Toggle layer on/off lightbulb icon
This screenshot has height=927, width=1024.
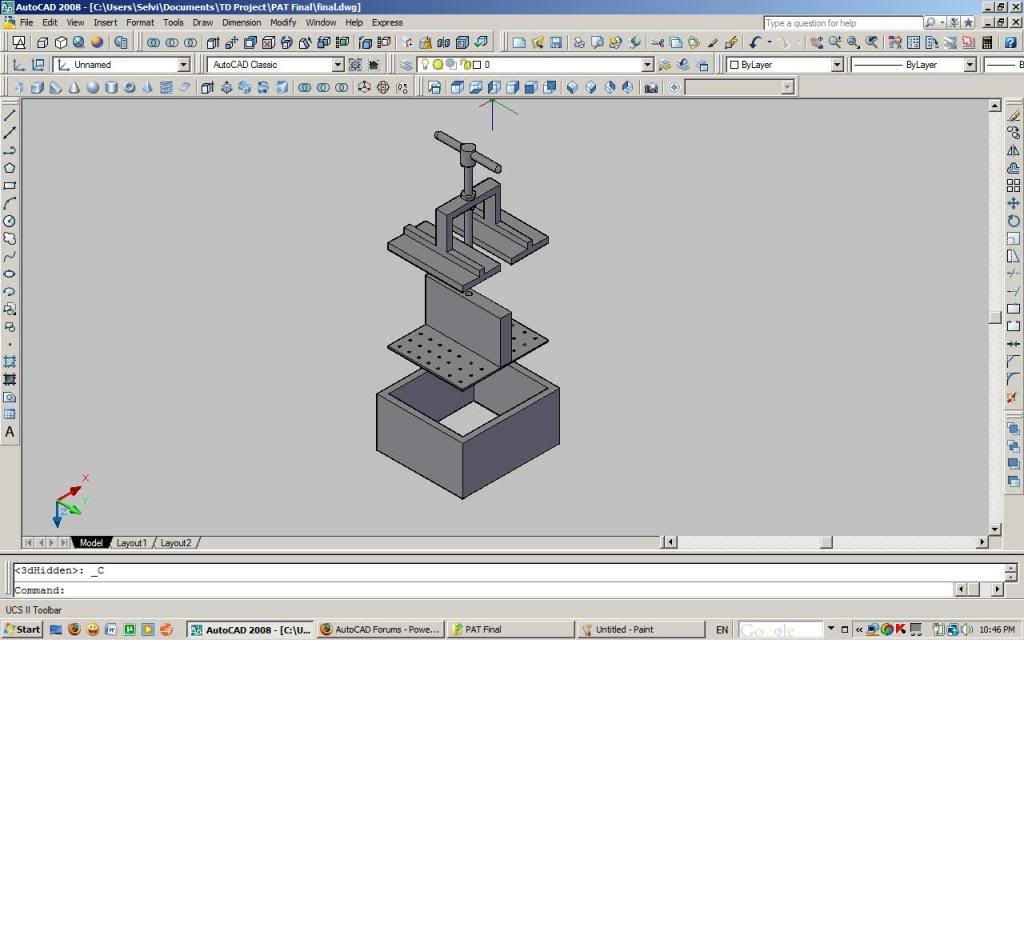[424, 65]
